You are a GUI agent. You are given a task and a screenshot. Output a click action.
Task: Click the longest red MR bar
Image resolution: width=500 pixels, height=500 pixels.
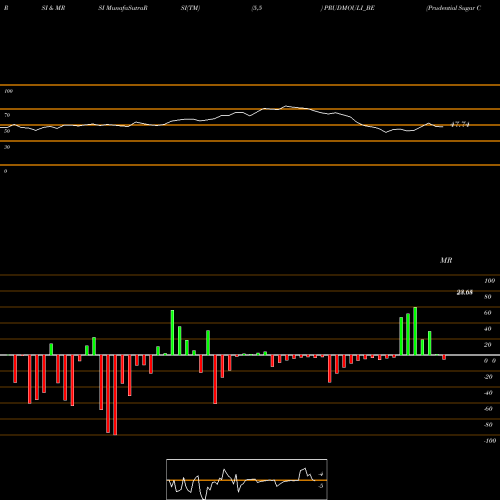pos(115,395)
